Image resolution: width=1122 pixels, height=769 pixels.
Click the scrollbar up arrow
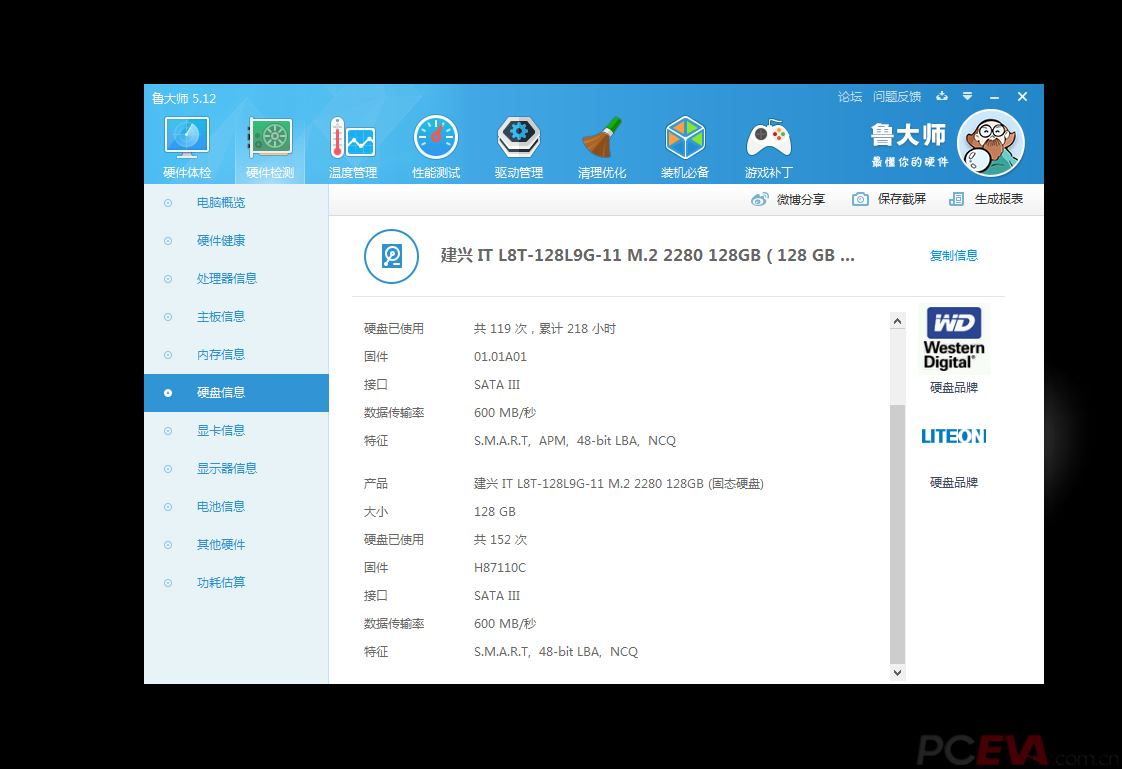(897, 321)
